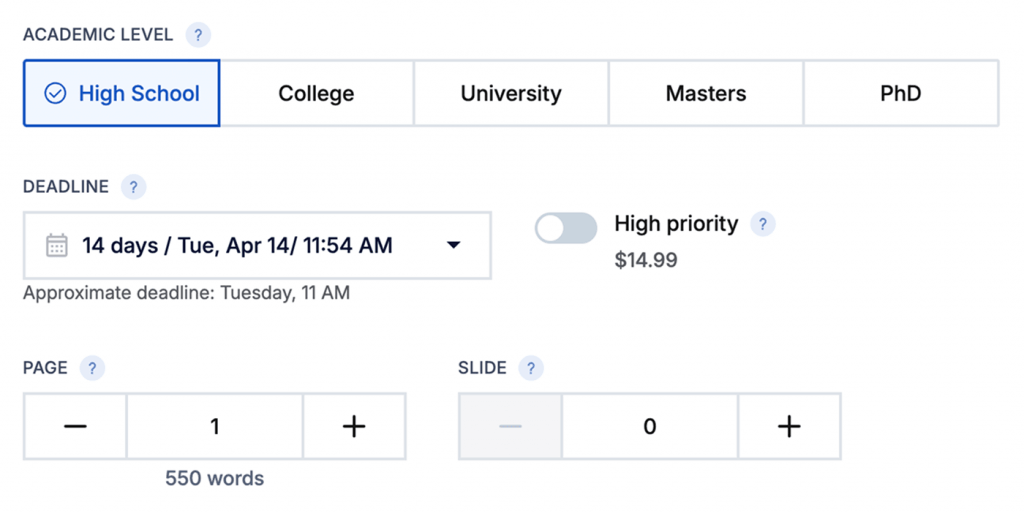Viewport: 1024px width, 513px height.
Task: Click the slide quantity number field
Action: (x=649, y=427)
